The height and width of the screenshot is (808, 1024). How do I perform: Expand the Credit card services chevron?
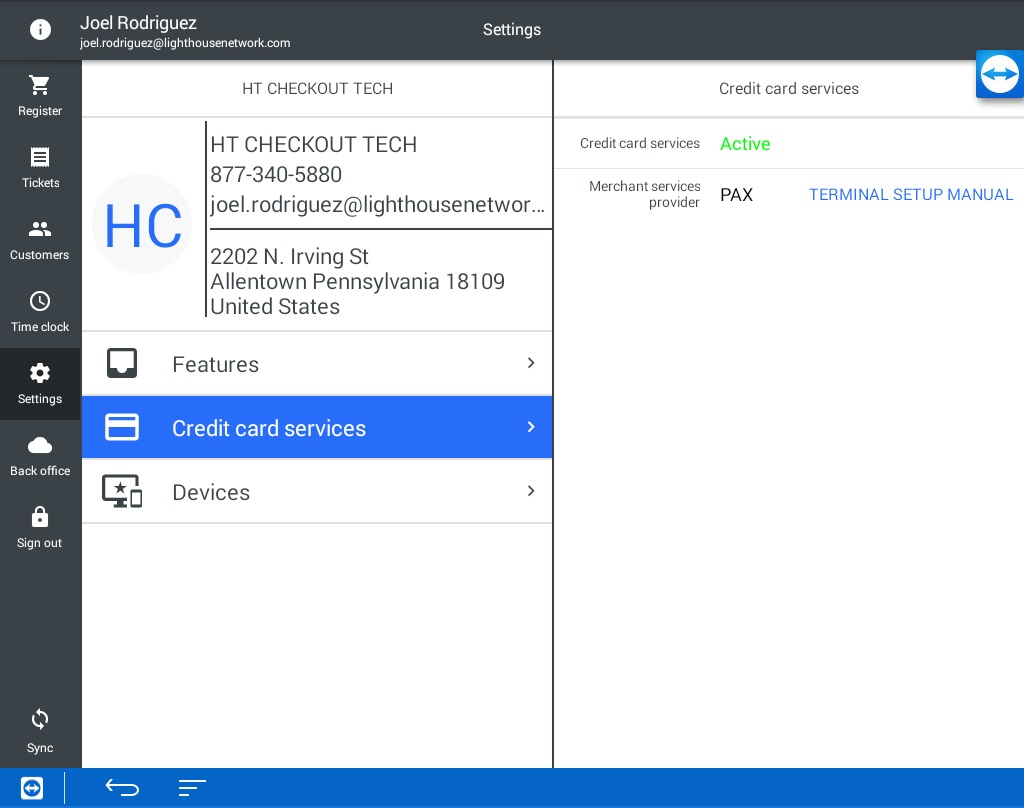point(531,427)
